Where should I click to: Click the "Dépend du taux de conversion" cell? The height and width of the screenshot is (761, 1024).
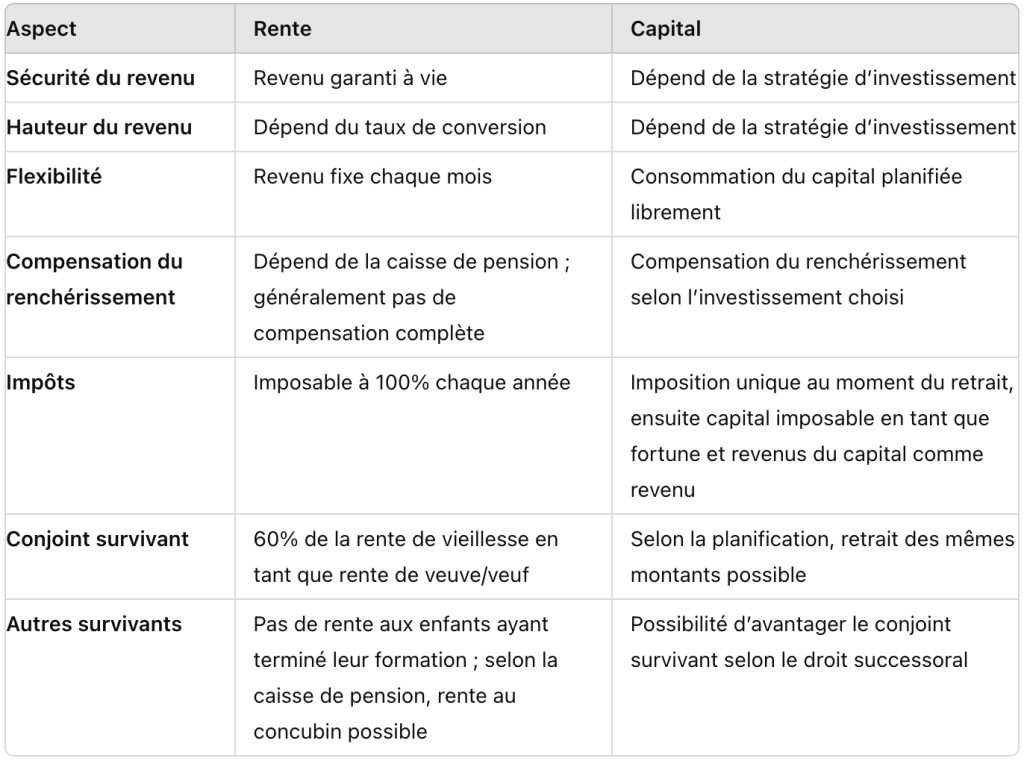coord(399,127)
